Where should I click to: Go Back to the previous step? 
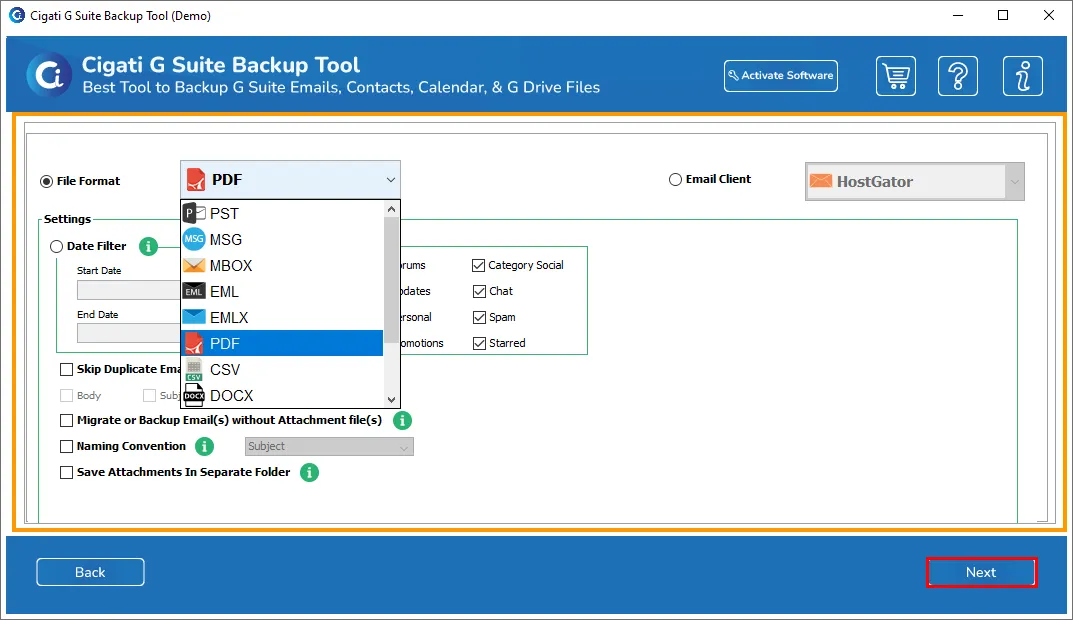[x=90, y=572]
